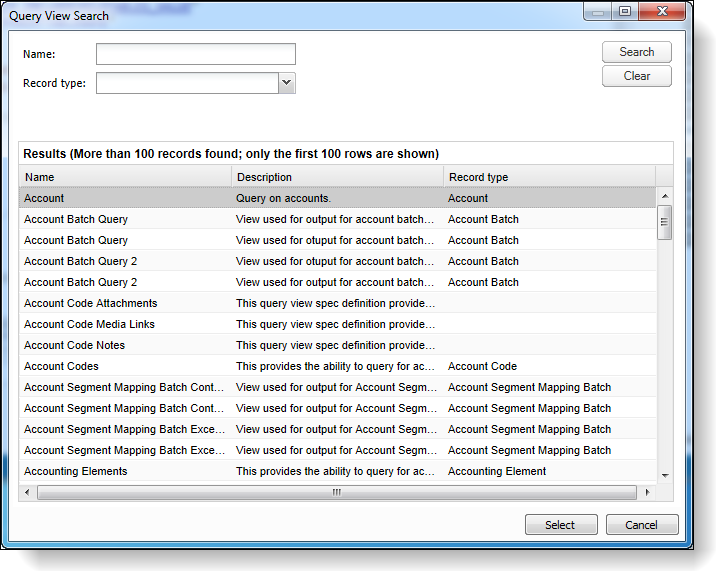Focus the Name input field
Screen dimensions: 716x571
[x=196, y=54]
